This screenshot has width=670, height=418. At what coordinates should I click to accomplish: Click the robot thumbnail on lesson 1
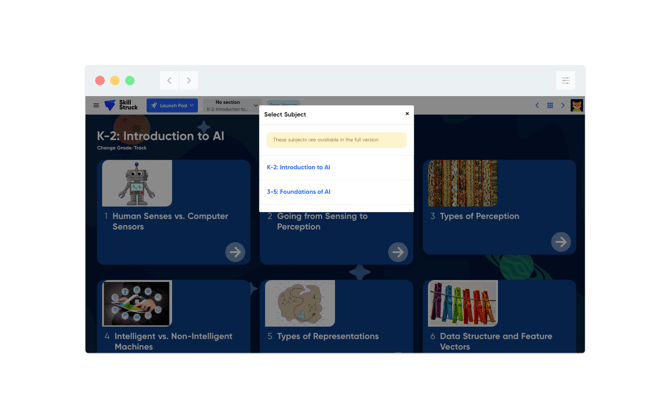[x=137, y=184]
